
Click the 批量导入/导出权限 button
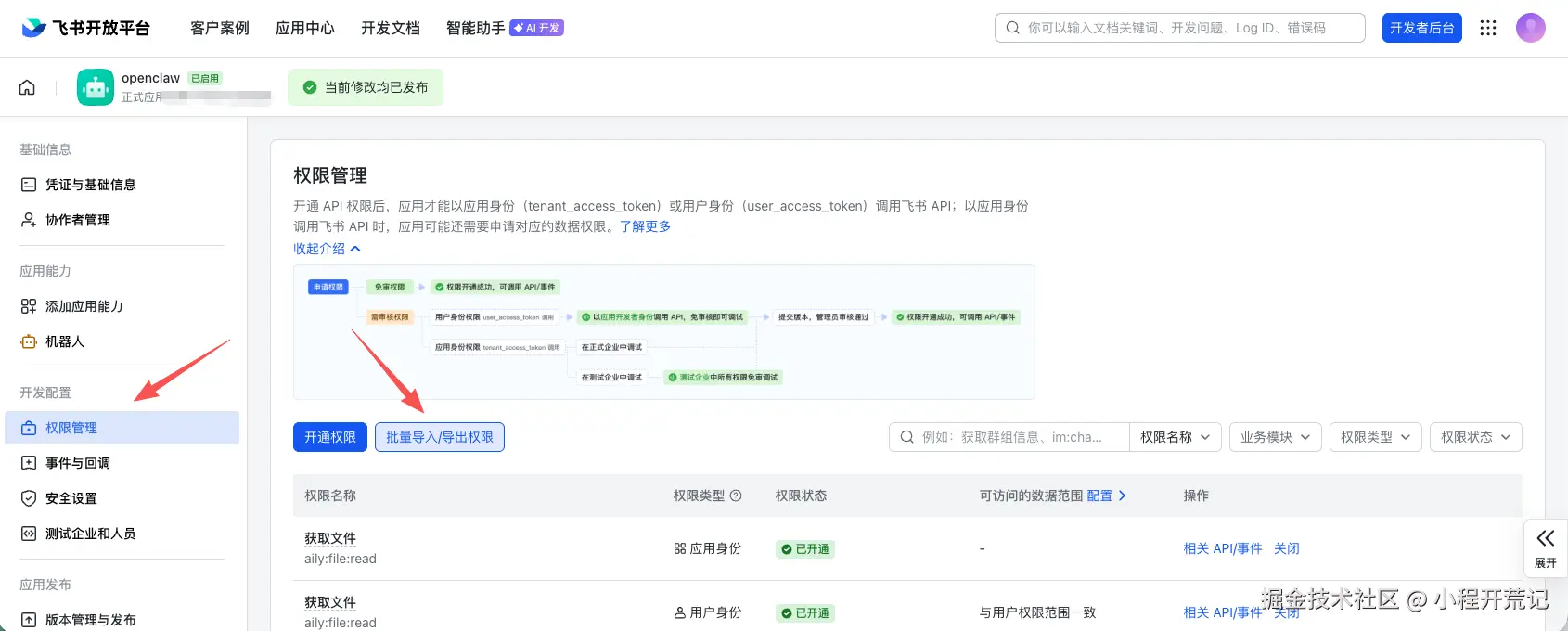click(x=440, y=437)
